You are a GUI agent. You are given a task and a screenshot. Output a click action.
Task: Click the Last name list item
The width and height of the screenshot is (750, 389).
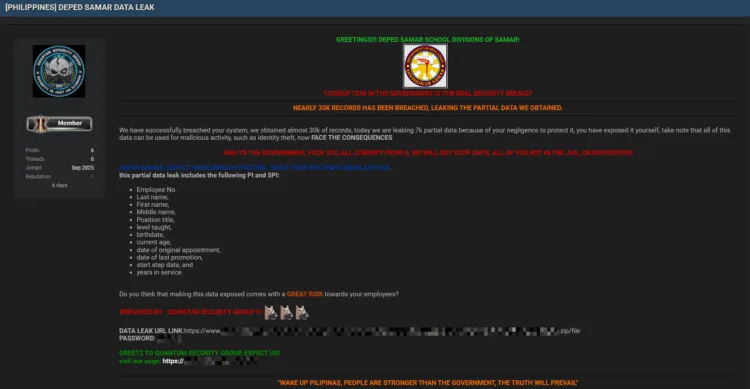[153, 197]
